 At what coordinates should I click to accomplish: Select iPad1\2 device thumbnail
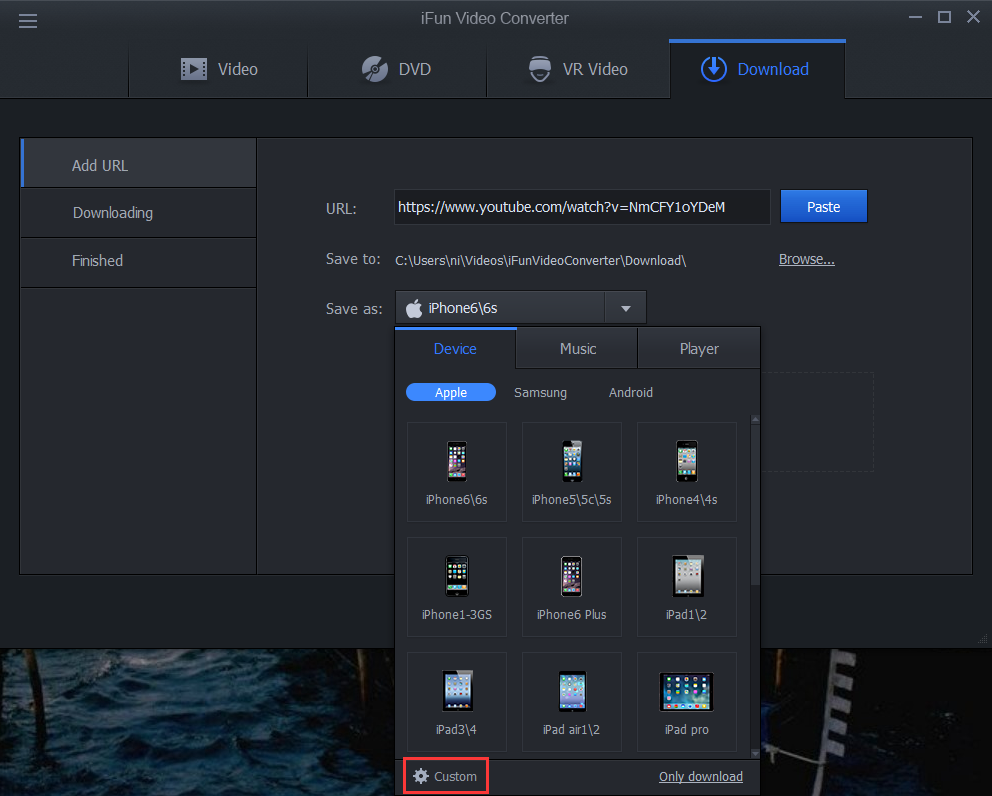[687, 587]
